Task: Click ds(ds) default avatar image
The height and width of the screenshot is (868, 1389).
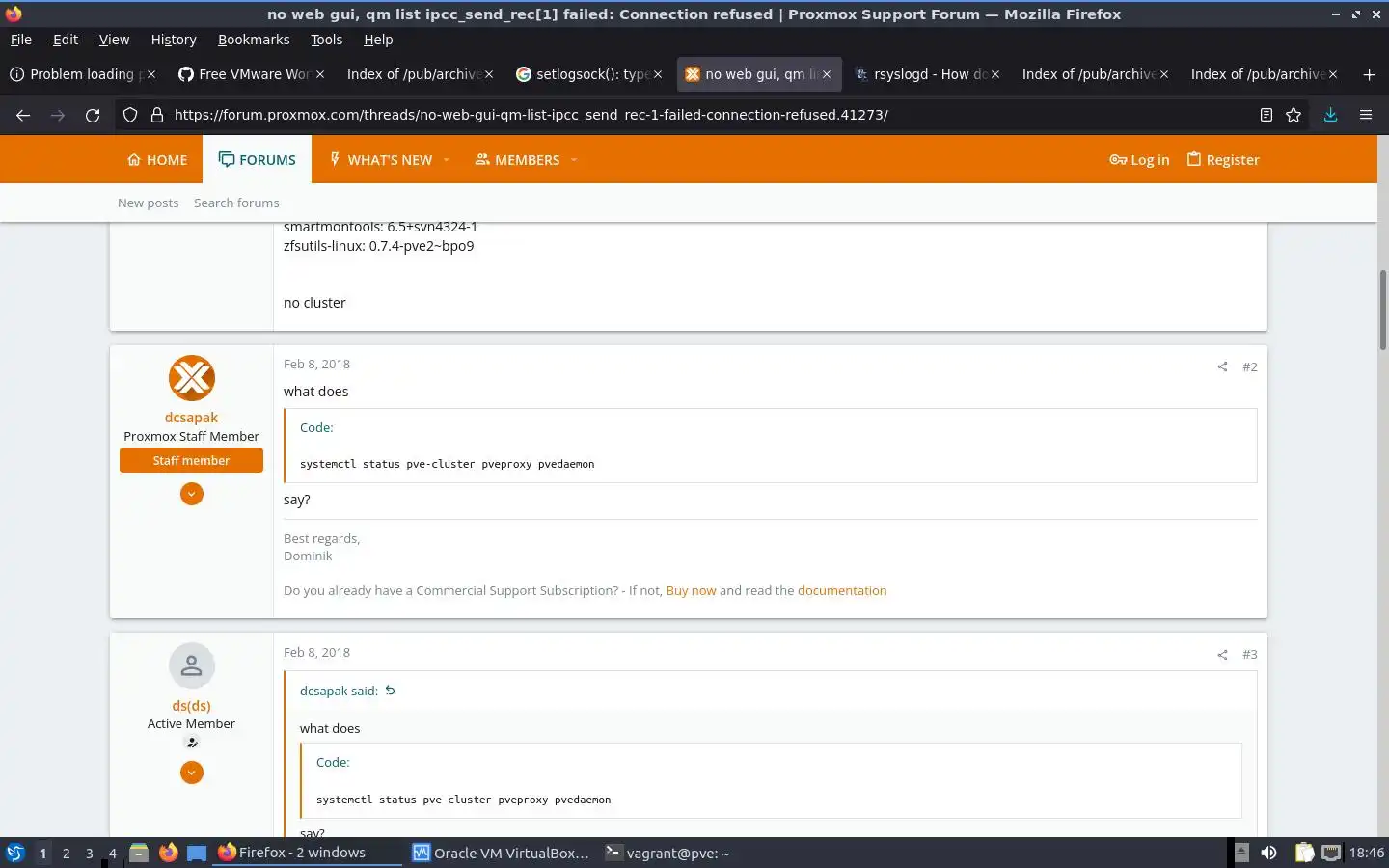Action: point(192,666)
